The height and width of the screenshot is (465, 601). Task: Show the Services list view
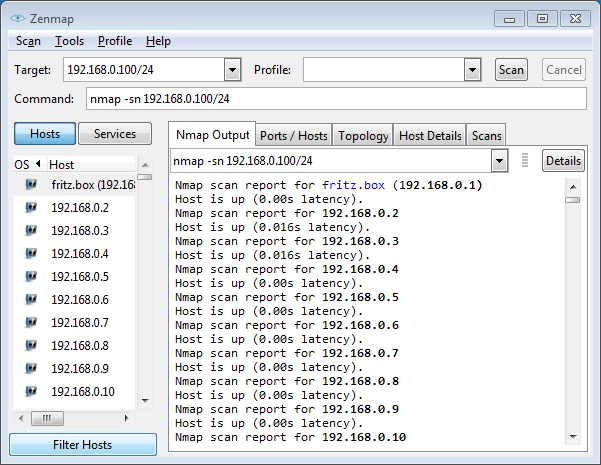tap(115, 134)
